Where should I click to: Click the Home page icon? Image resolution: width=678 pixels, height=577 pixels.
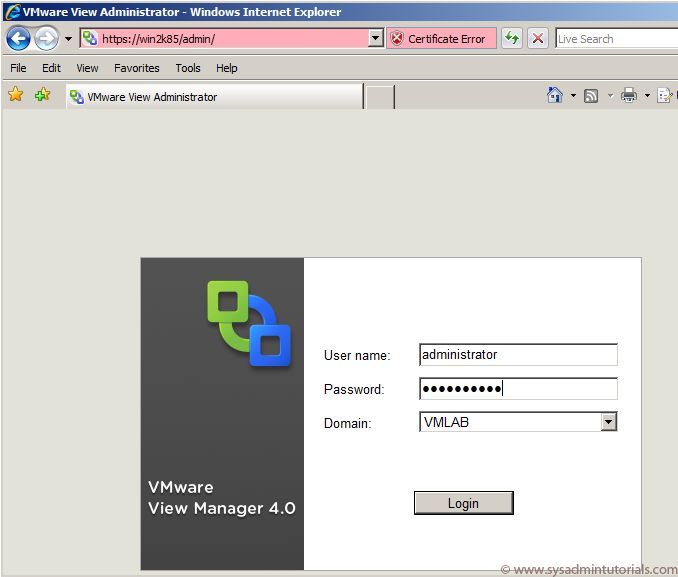[x=555, y=95]
